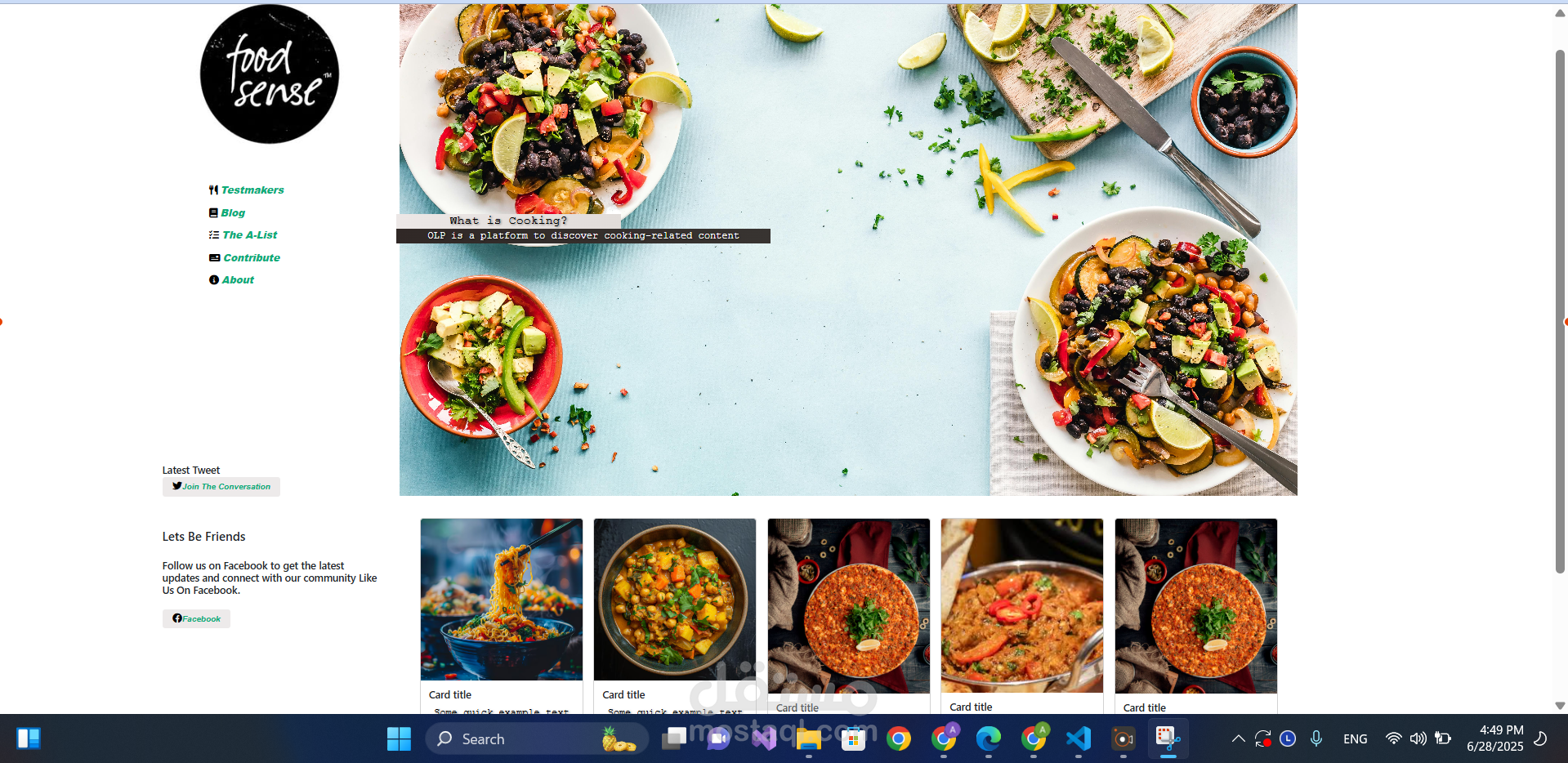This screenshot has width=1568, height=763.
Task: Click the Facebook button
Action: (196, 618)
